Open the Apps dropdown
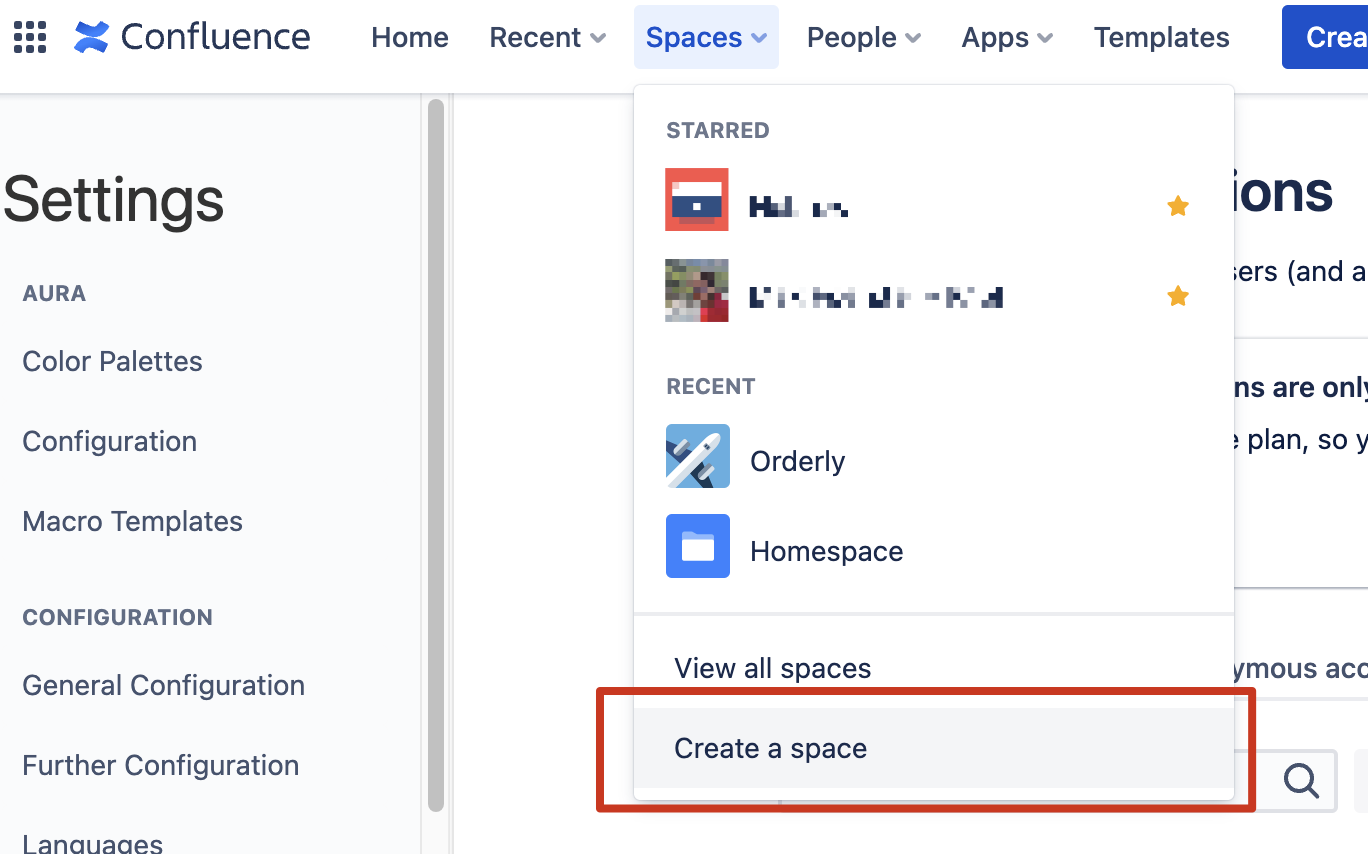 1006,37
